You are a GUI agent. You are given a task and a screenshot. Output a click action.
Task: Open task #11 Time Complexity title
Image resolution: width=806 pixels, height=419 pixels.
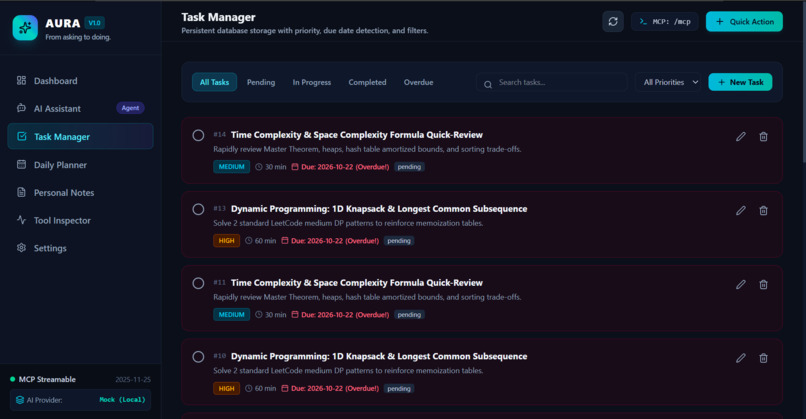click(x=357, y=283)
